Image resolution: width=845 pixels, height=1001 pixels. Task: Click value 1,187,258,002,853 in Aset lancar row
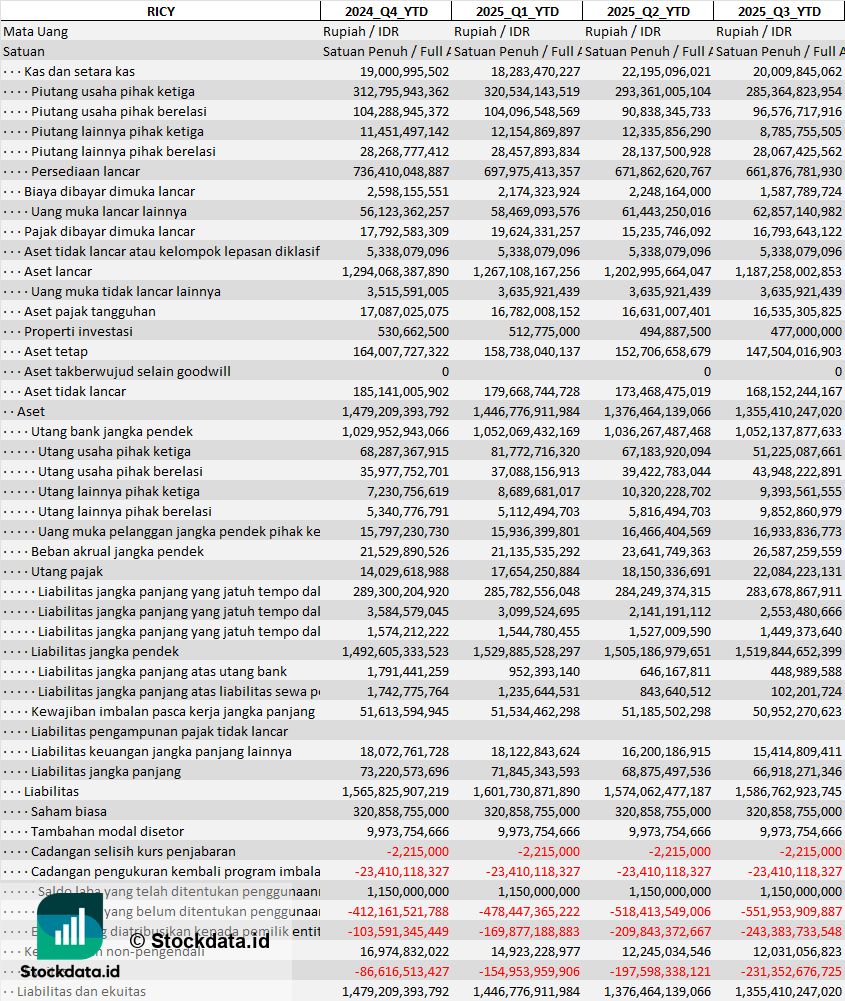tap(788, 271)
